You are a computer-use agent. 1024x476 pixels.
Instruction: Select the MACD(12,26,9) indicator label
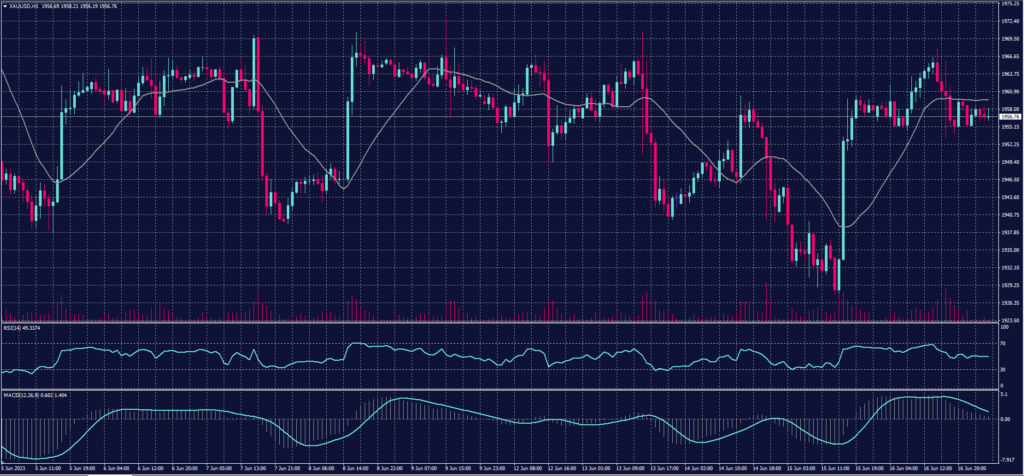point(18,394)
